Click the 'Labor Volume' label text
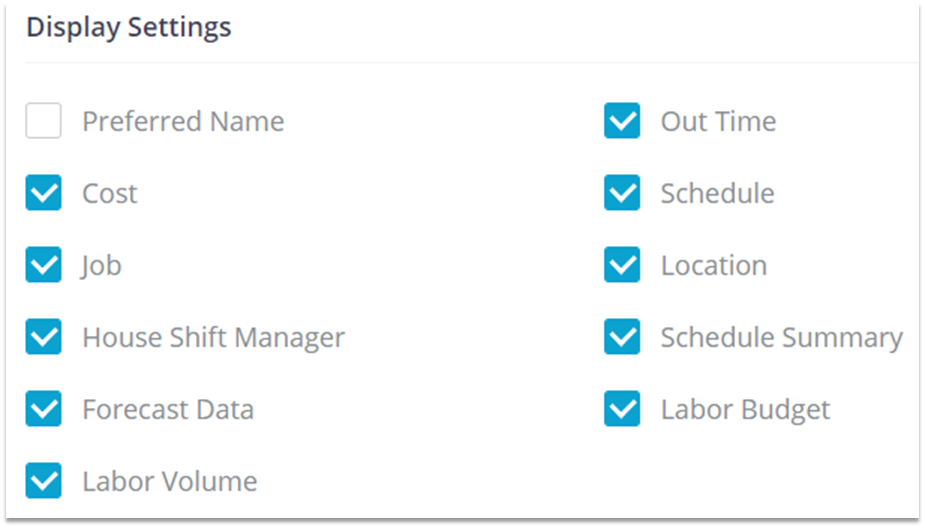This screenshot has width=925, height=528. [x=170, y=482]
